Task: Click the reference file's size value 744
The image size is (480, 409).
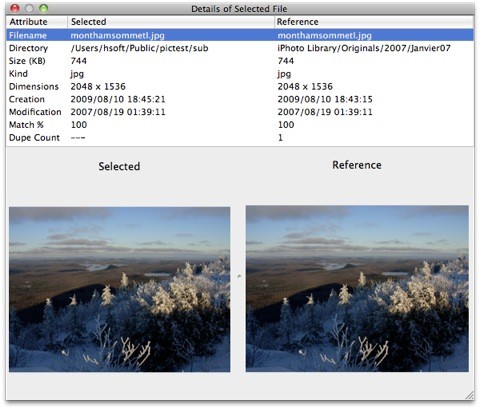Action: (x=286, y=61)
